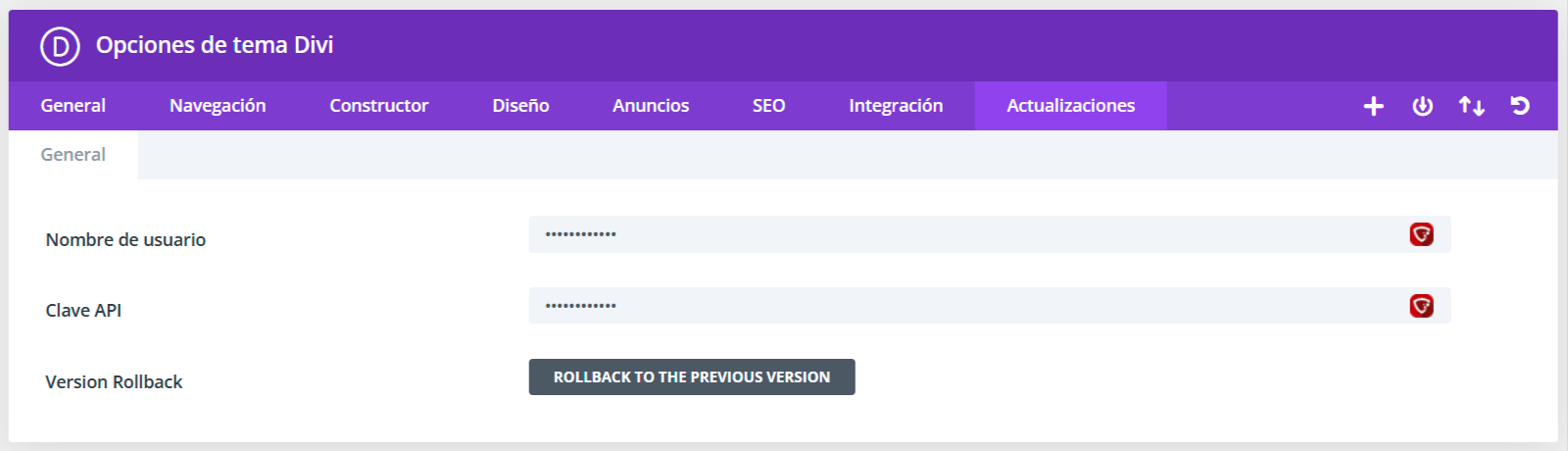
Task: Select the SEO tab
Action: tap(769, 106)
